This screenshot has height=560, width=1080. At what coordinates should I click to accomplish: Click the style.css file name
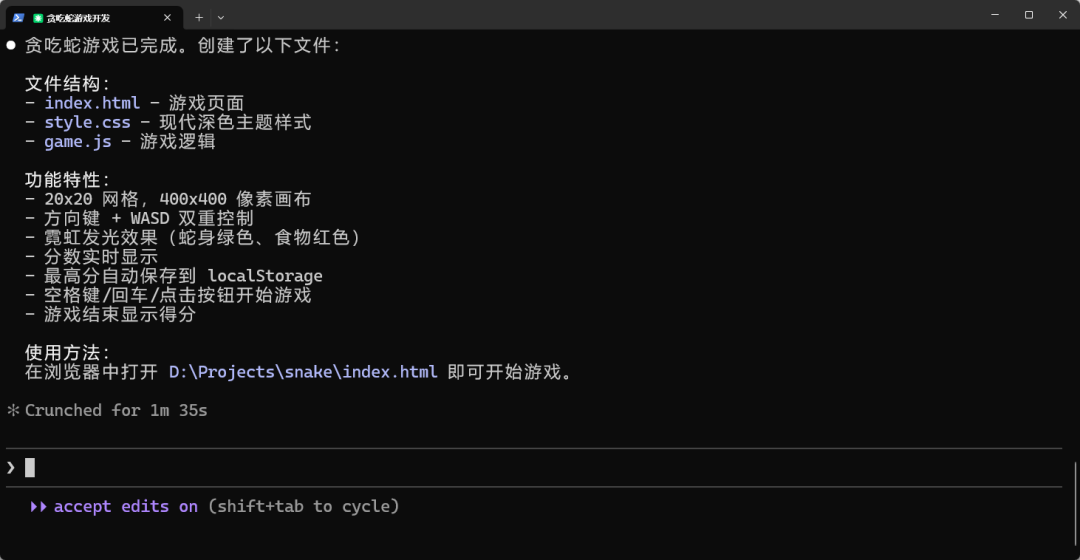click(x=87, y=122)
